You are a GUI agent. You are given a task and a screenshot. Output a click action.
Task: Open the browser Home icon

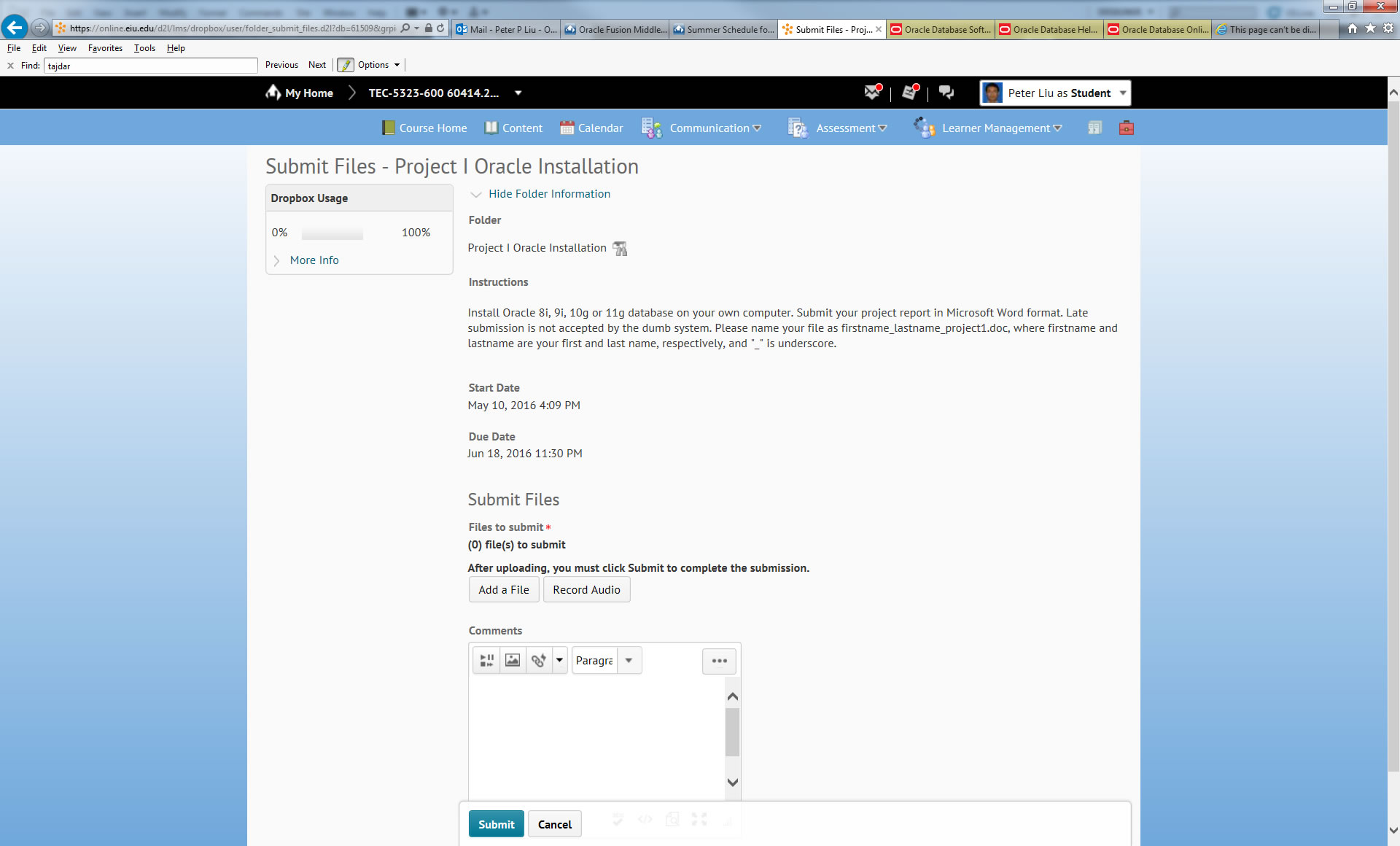pyautogui.click(x=1353, y=28)
